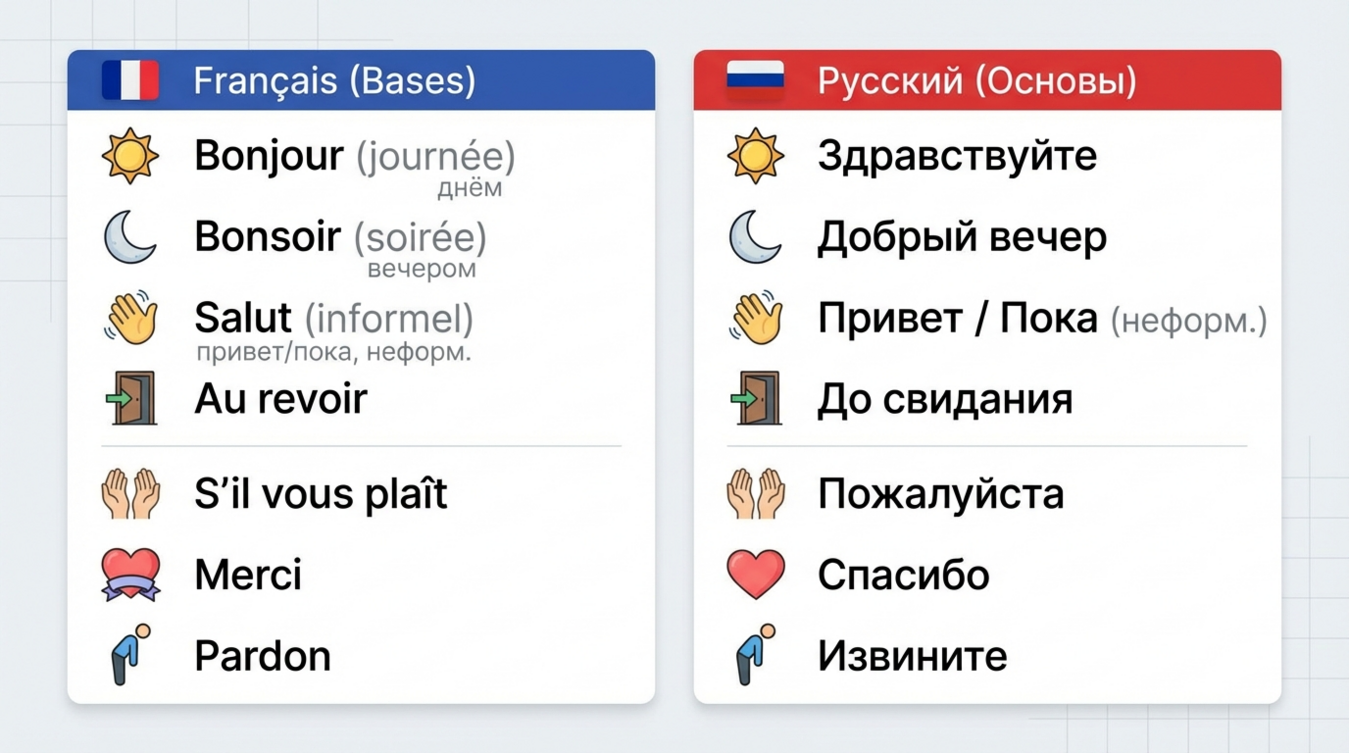Screen dimensions: 1349x753
Task: Click the red heart beside Спасибо
Action: tap(756, 575)
